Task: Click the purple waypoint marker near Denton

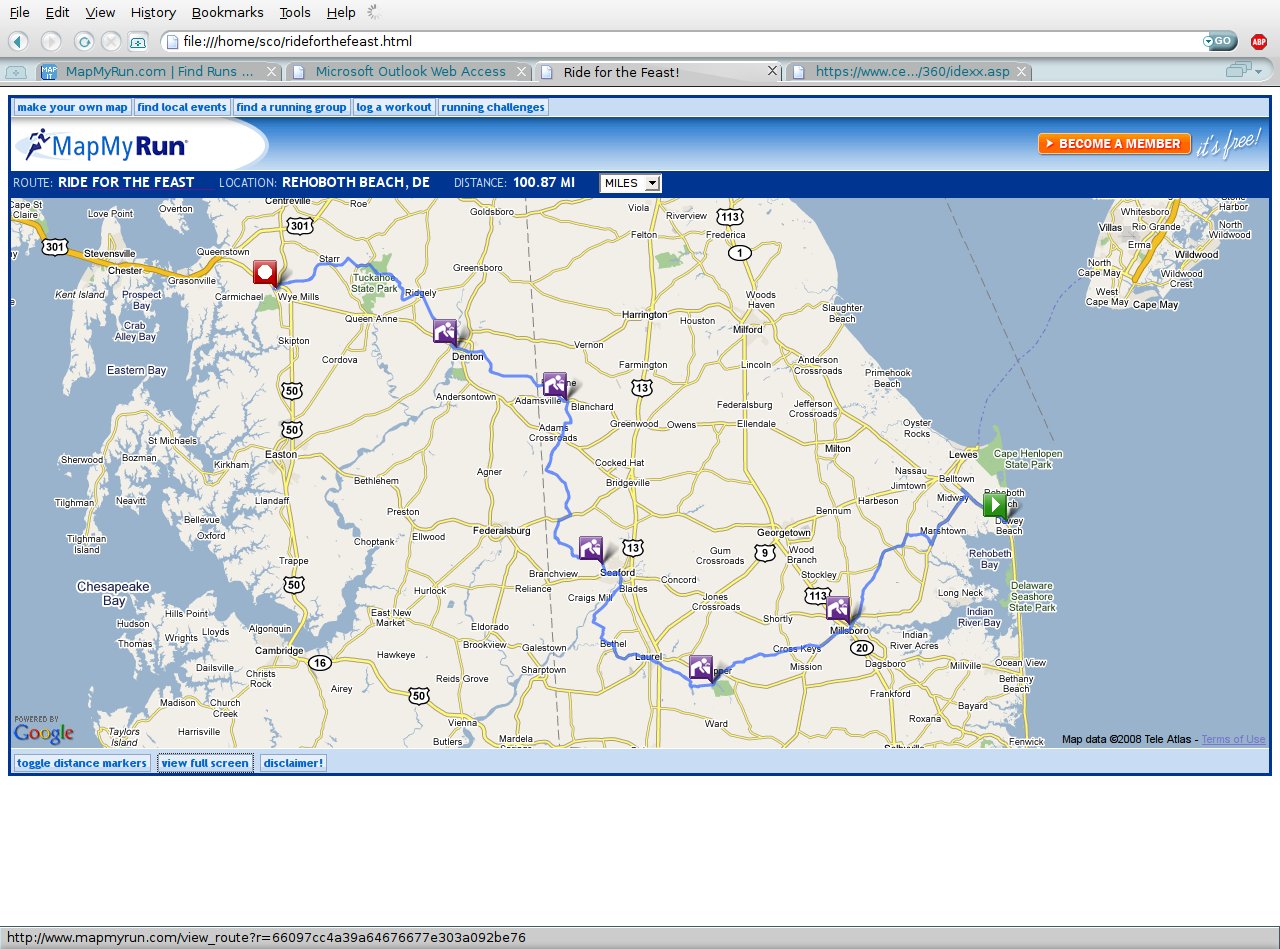Action: click(445, 331)
